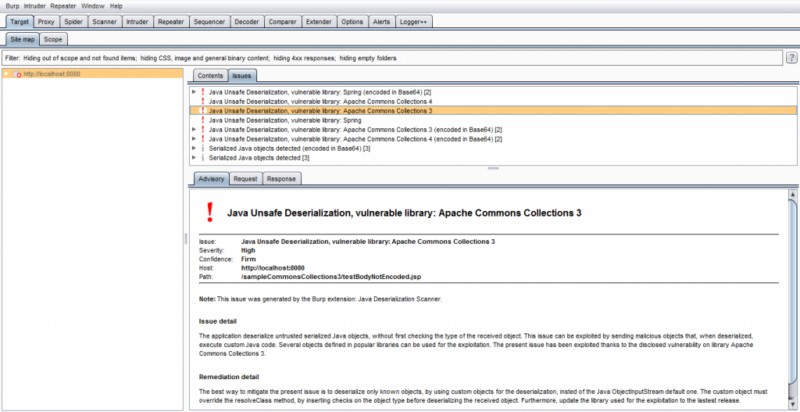800x412 pixels.
Task: Select Serialized Java objects detected [3] row
Action: (493, 158)
